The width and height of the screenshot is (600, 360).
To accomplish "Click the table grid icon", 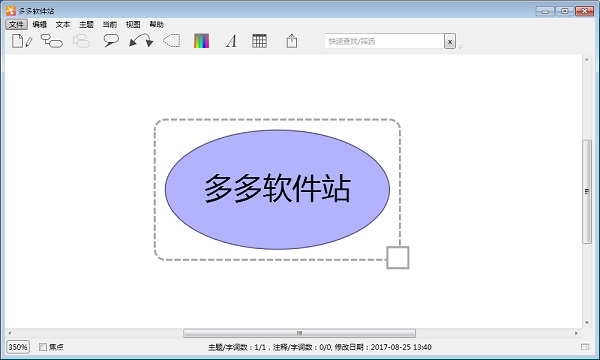I will [x=259, y=41].
